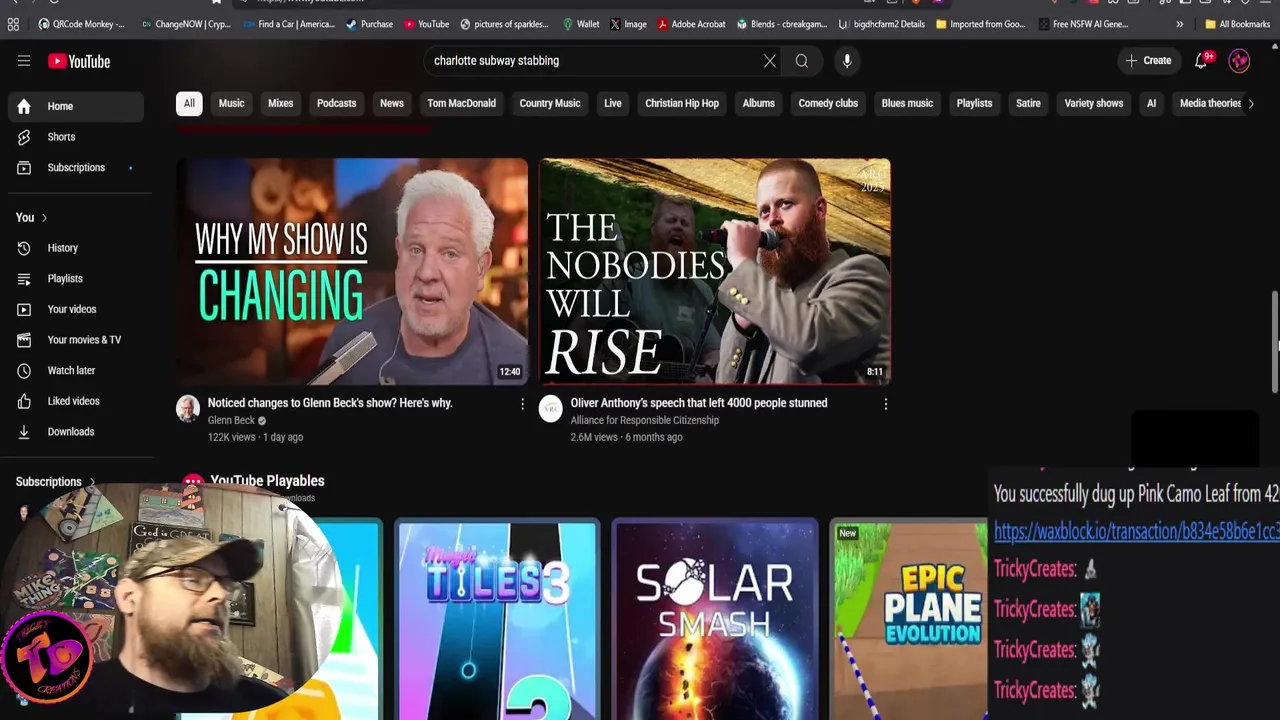
Task: Show more bookmarks with the chevron
Action: [x=1180, y=24]
